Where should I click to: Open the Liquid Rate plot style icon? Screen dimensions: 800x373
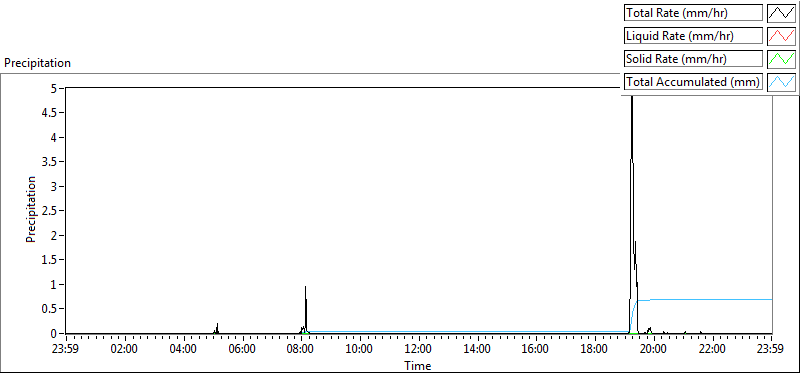(x=781, y=36)
